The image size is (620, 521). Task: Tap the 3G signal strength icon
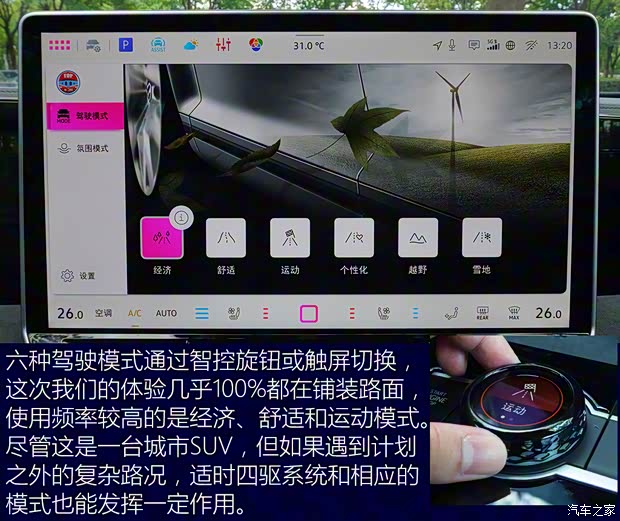coord(493,45)
